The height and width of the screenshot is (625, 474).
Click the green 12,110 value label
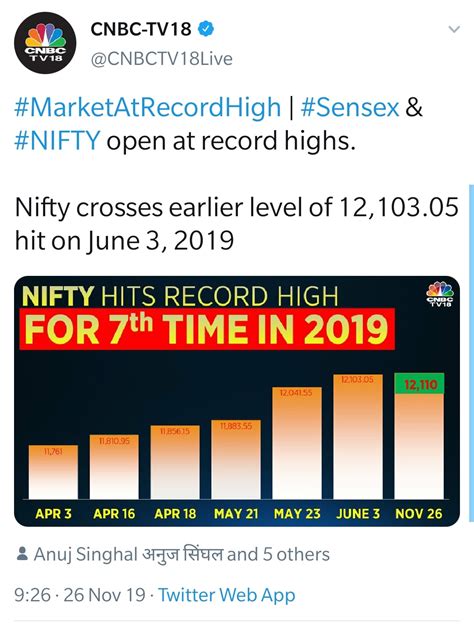(x=419, y=384)
